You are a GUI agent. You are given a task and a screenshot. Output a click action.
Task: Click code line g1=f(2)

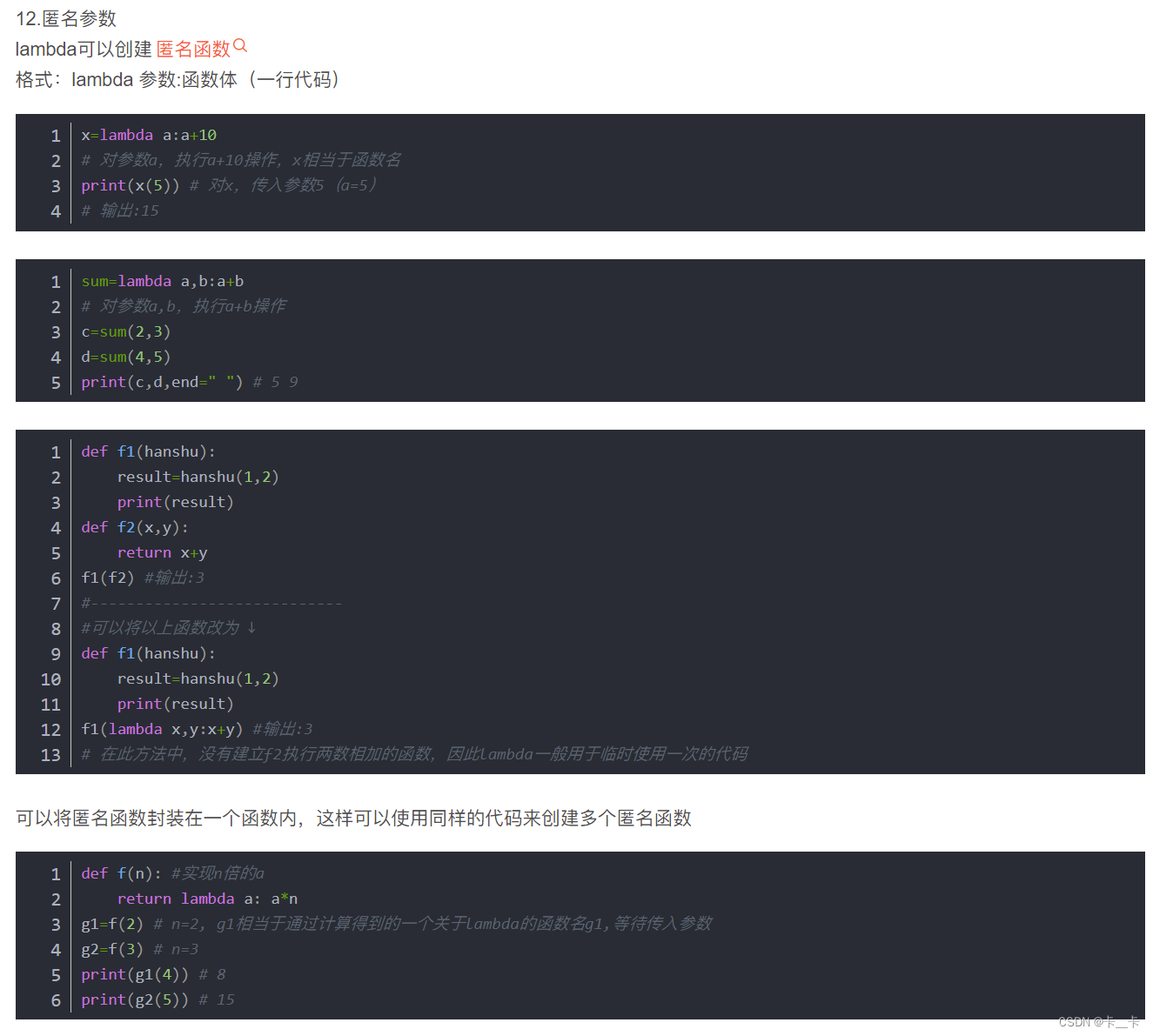tap(112, 925)
